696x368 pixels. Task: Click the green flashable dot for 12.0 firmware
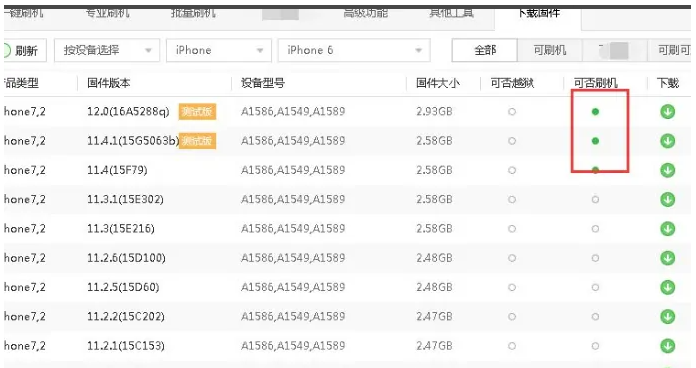tap(595, 111)
